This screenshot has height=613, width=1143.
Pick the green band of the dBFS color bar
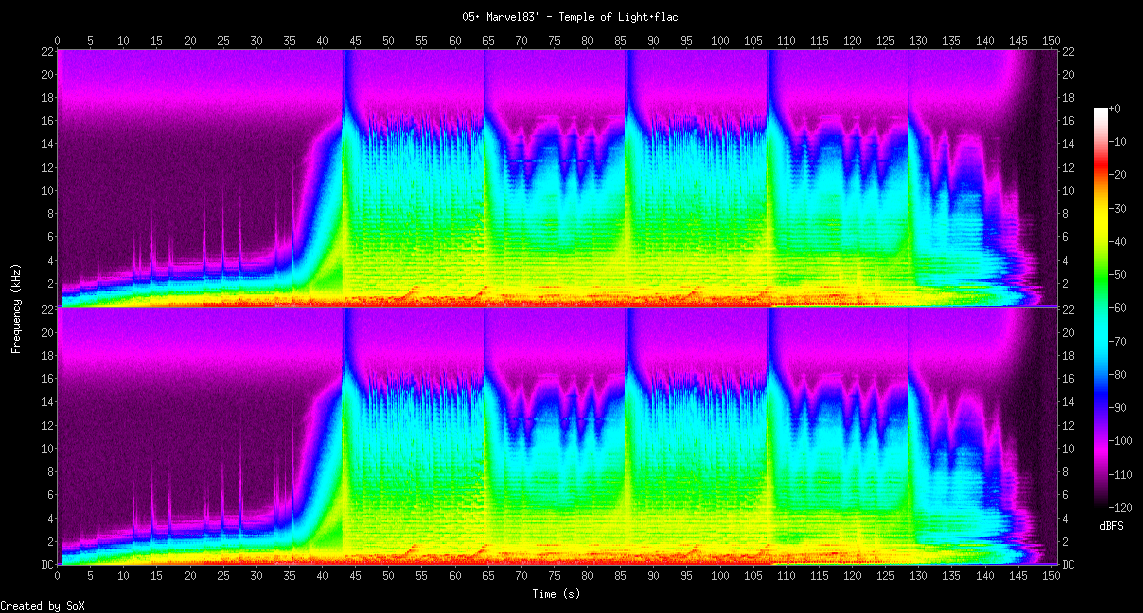click(1101, 290)
